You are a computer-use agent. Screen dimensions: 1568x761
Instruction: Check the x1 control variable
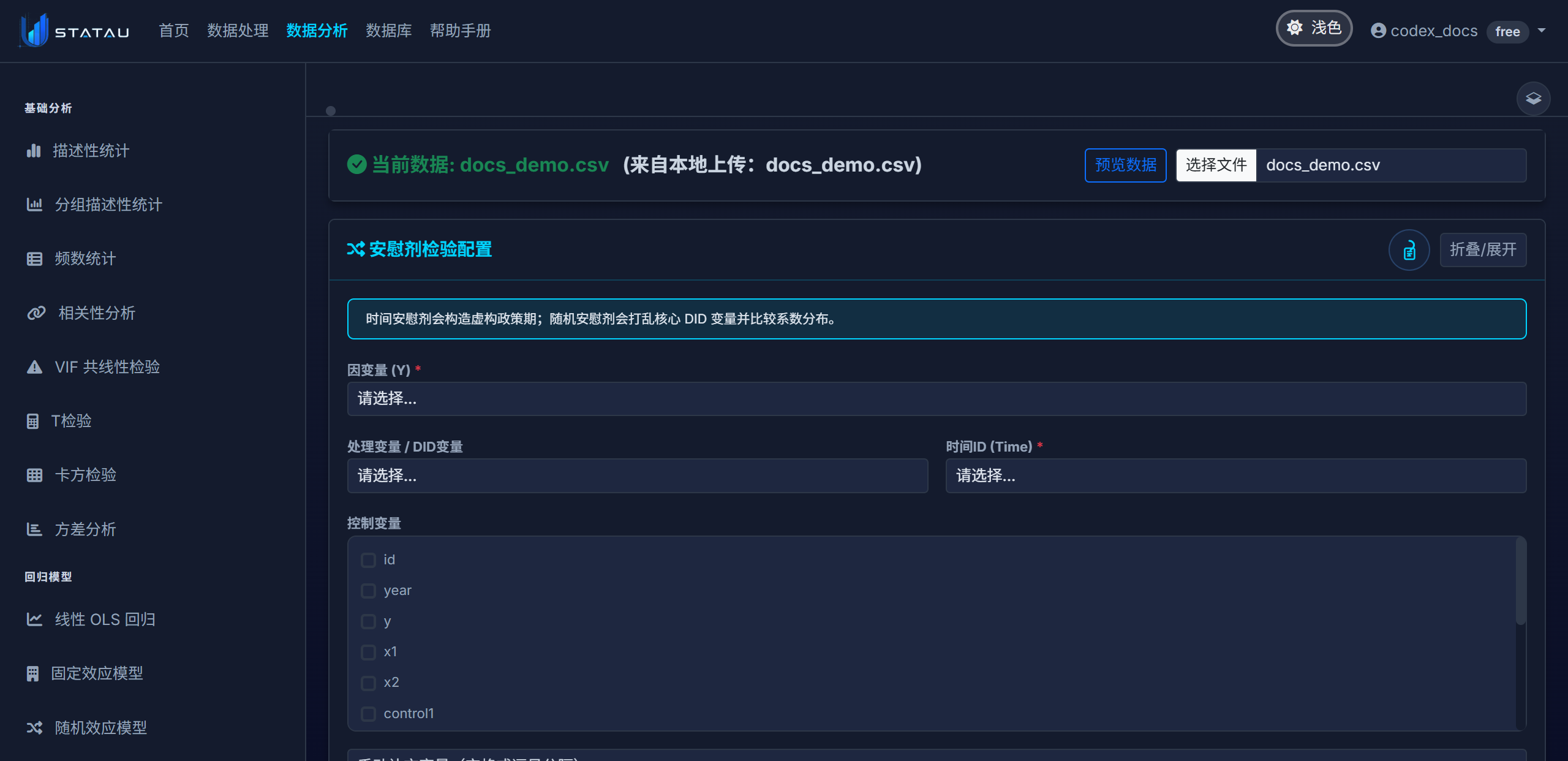point(368,652)
